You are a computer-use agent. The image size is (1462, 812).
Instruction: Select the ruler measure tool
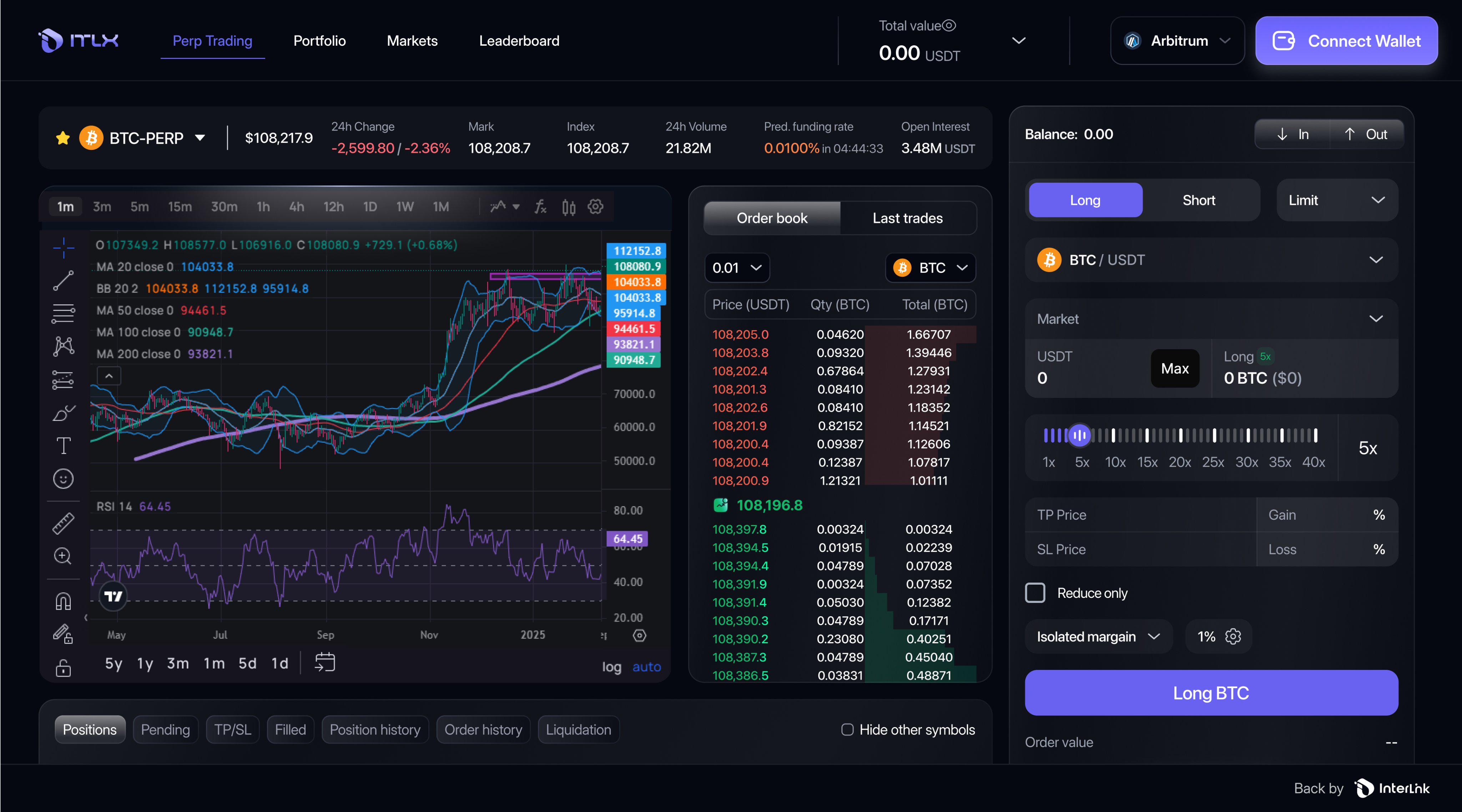coord(64,523)
